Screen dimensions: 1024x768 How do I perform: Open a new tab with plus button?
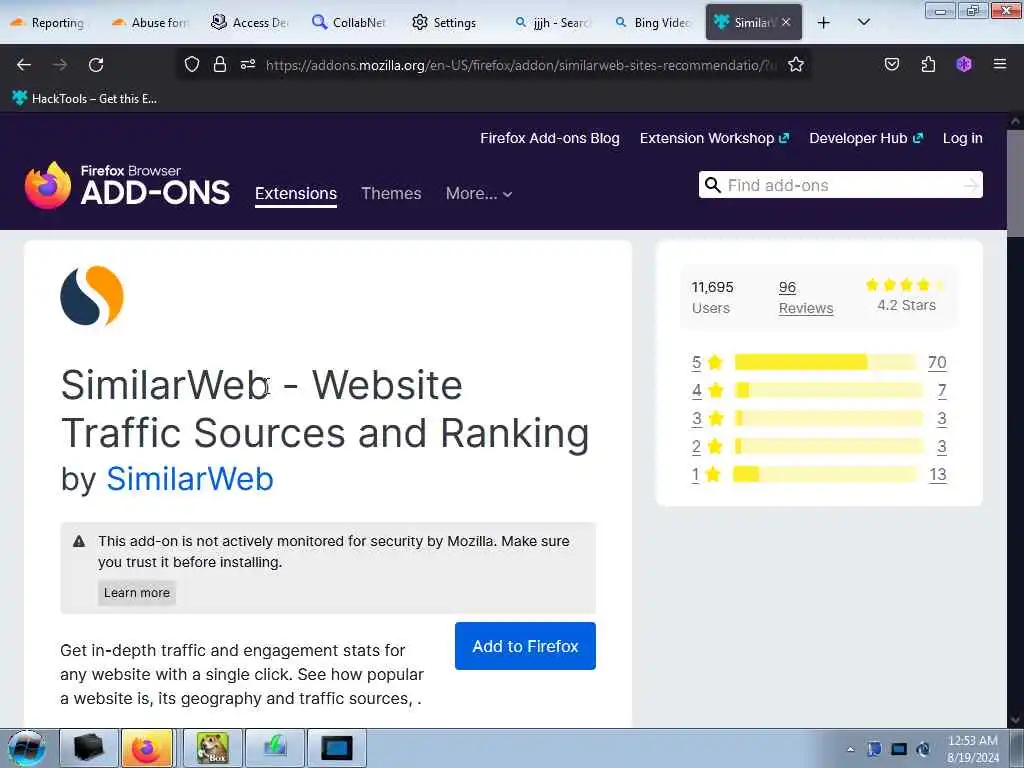824,22
